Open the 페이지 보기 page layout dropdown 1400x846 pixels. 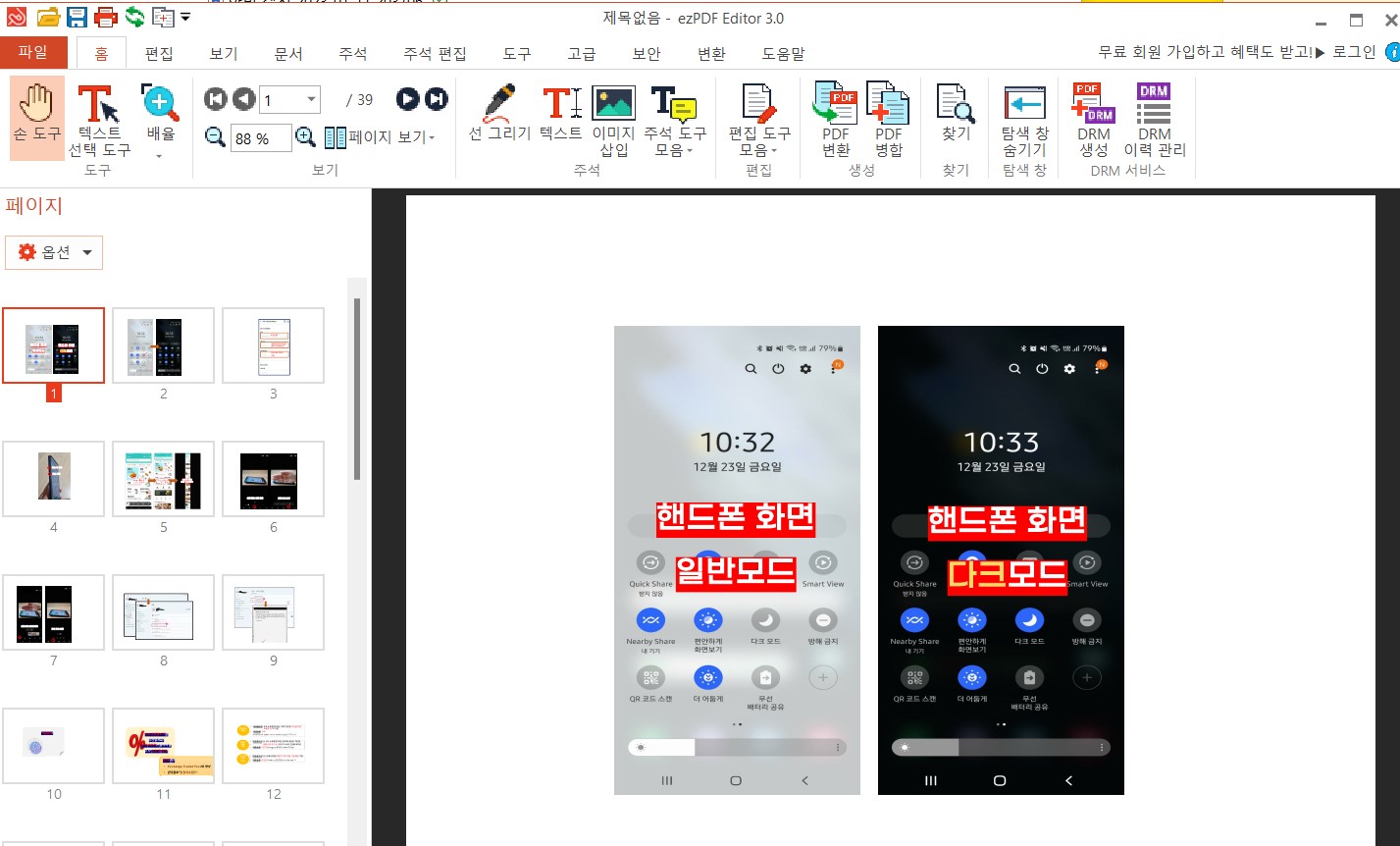[x=380, y=137]
